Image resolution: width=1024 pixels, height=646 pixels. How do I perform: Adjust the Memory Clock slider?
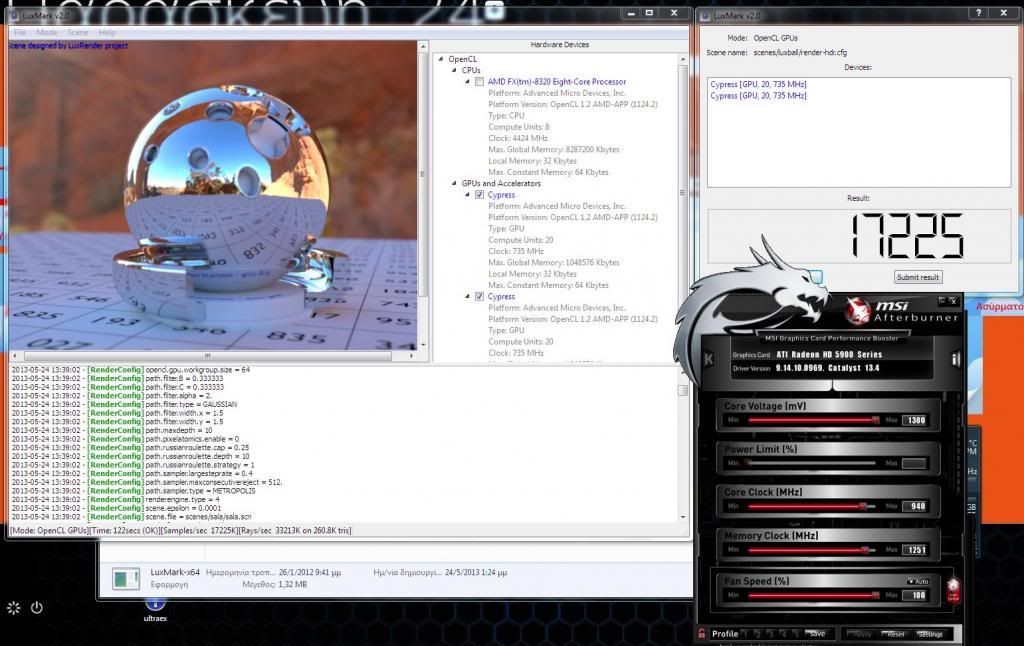(812, 550)
